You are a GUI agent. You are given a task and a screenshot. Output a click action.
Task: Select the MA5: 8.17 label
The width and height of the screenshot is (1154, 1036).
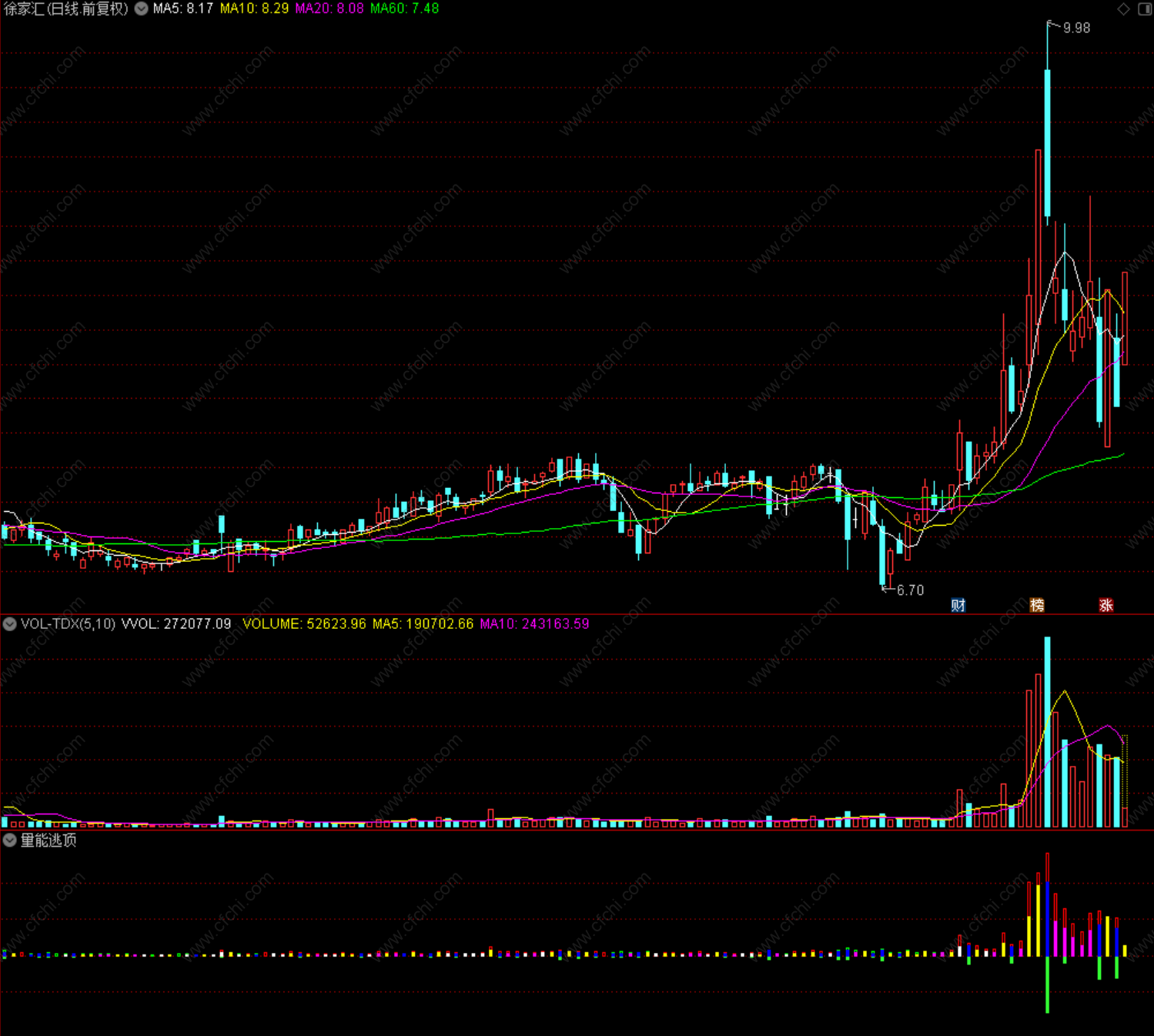(x=183, y=9)
